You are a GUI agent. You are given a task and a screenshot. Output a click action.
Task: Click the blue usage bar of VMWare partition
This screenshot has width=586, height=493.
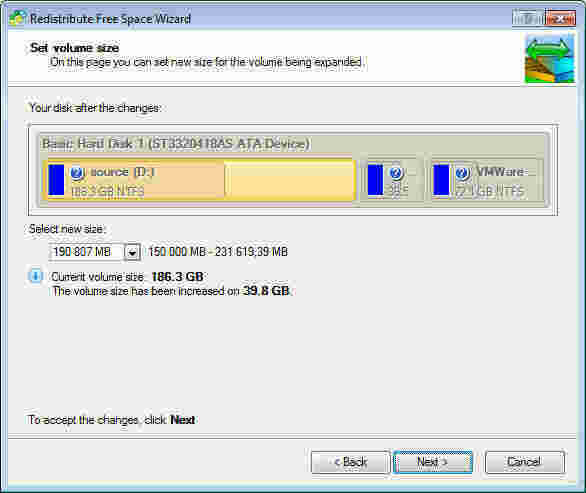click(x=441, y=180)
